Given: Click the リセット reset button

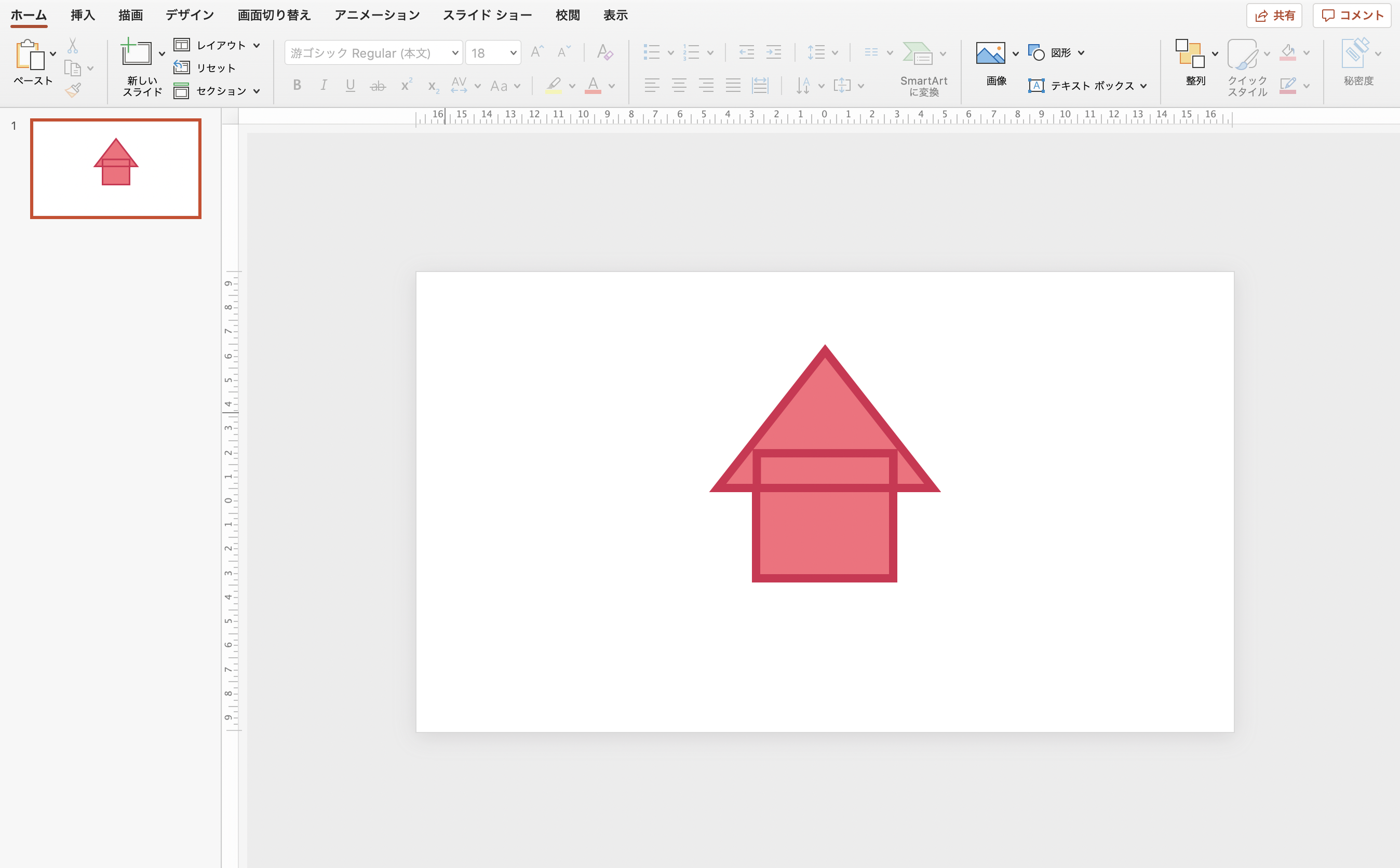Looking at the screenshot, I should point(206,67).
